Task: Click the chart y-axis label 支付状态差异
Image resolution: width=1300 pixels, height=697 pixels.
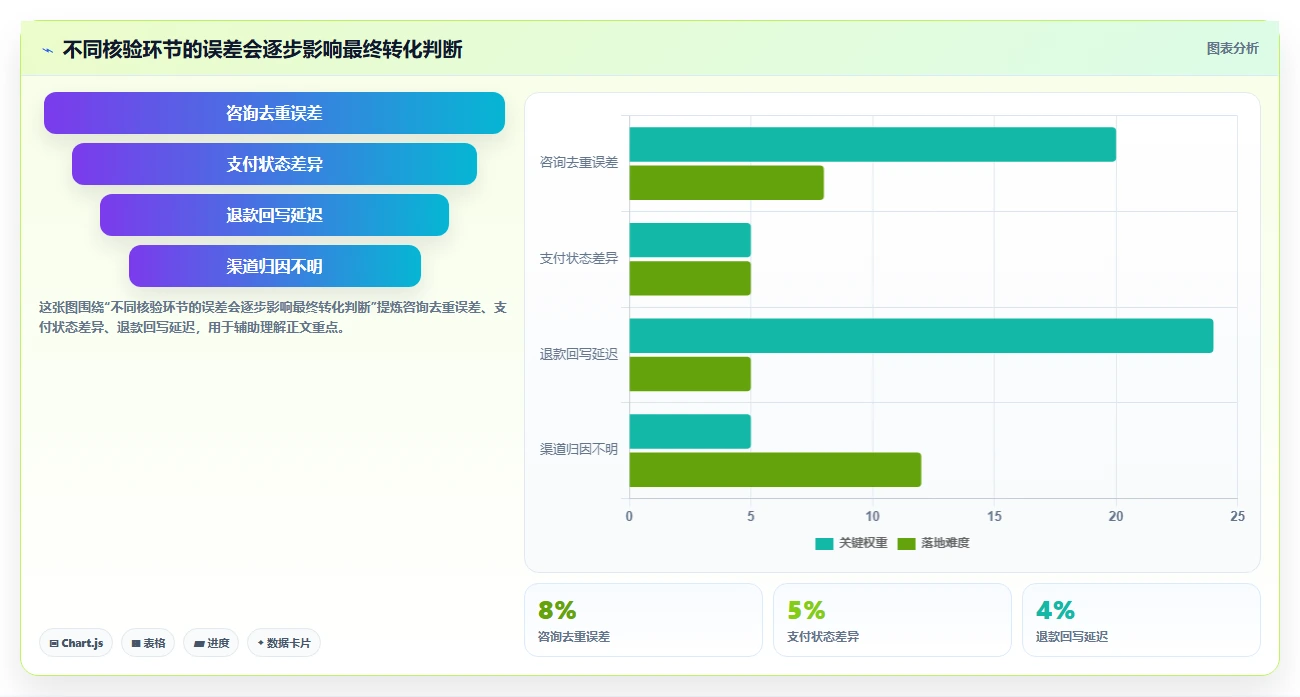Action: (x=579, y=258)
